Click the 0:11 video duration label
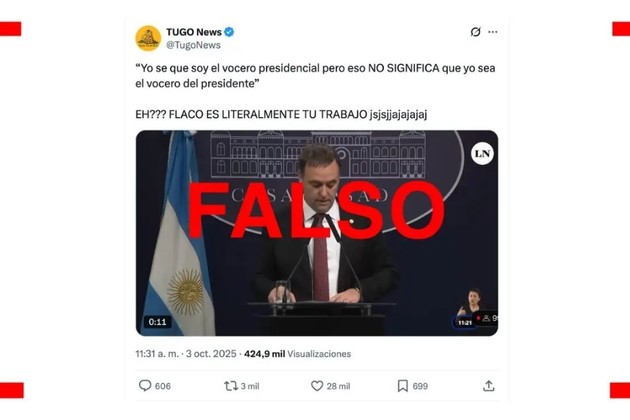 (158, 322)
